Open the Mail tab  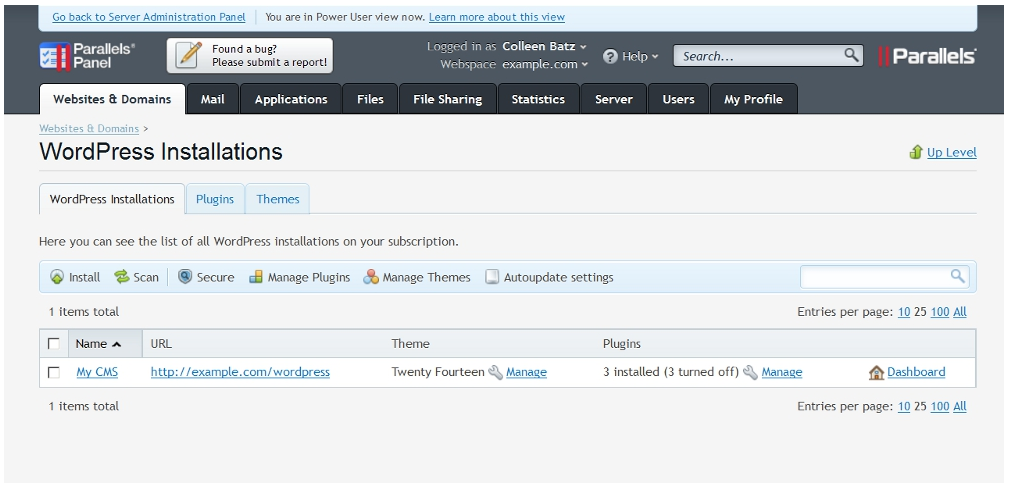tap(213, 99)
